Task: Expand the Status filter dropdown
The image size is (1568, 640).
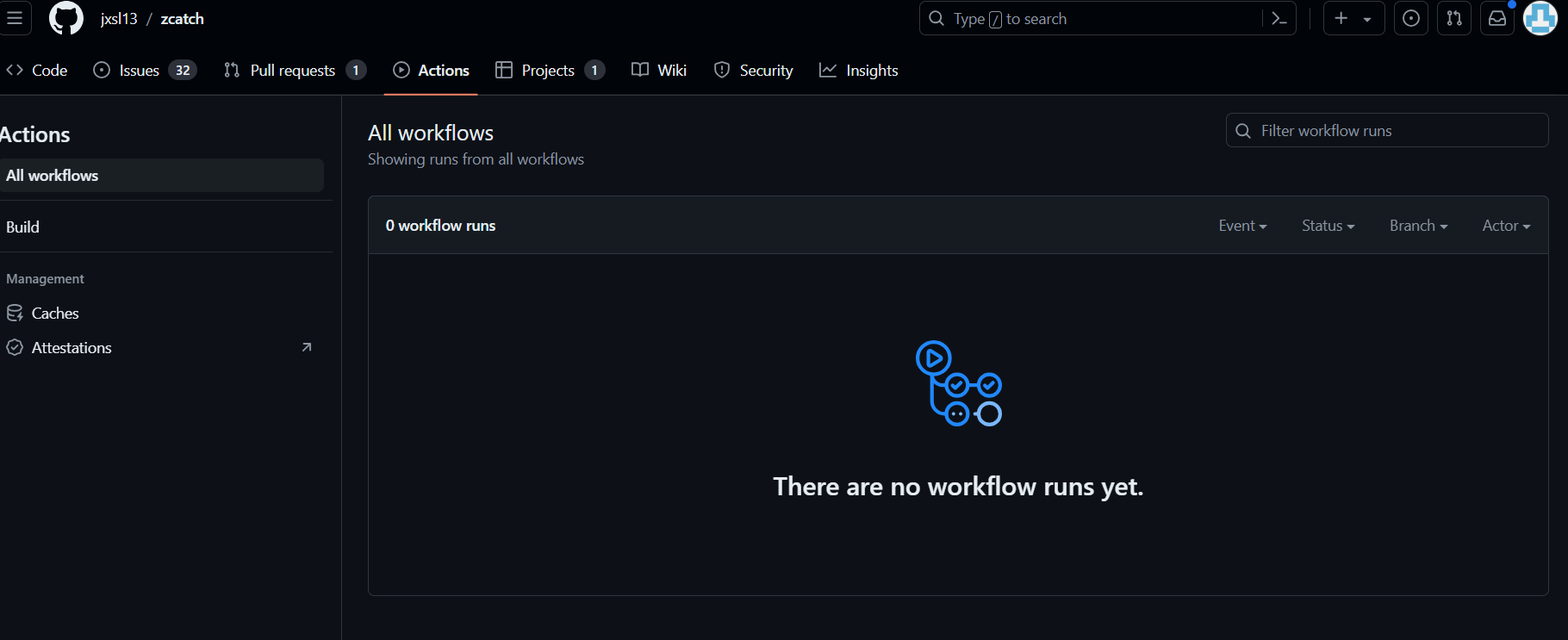Action: 1328,226
